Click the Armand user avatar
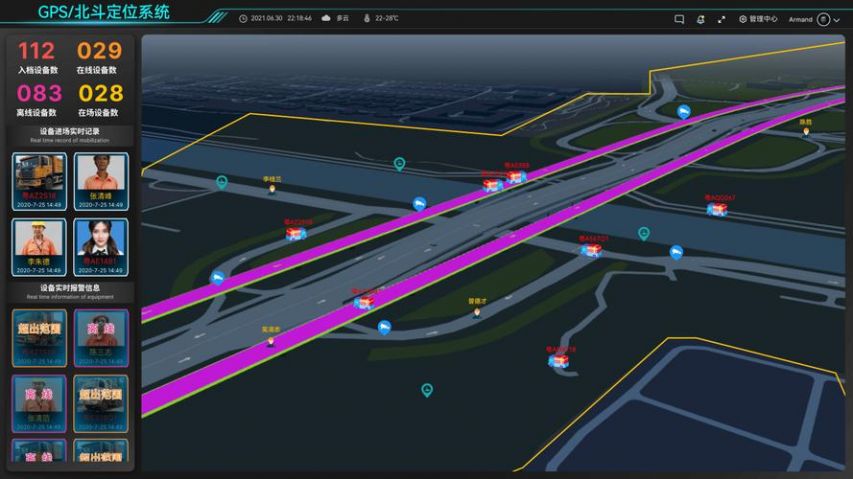This screenshot has width=853, height=479. [824, 20]
